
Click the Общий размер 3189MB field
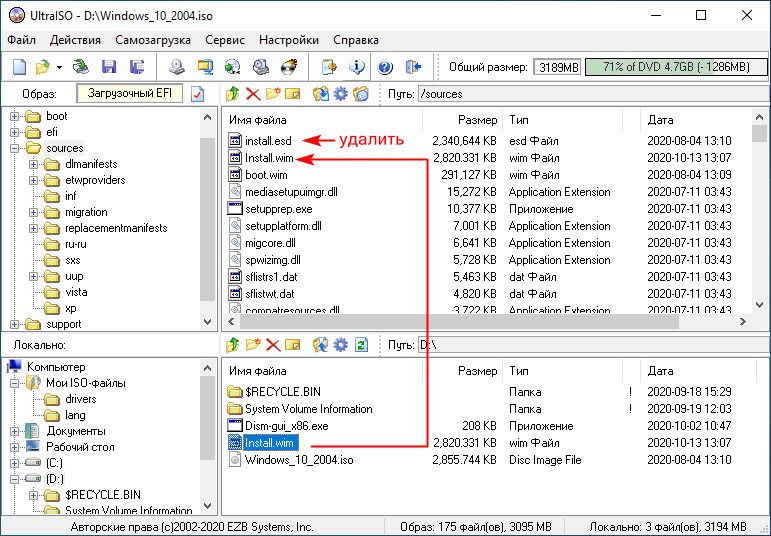(557, 67)
